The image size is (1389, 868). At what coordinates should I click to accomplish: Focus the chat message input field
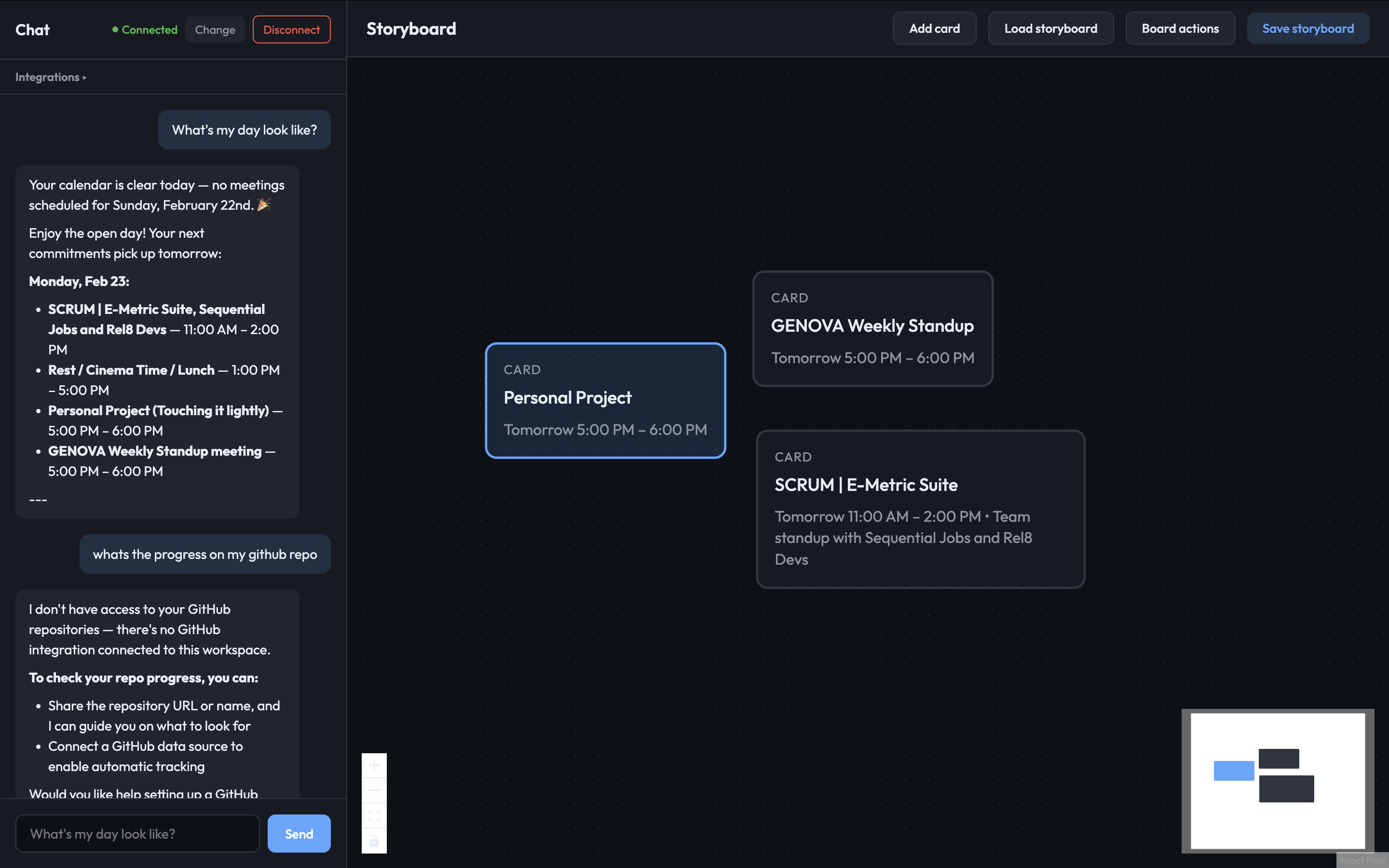point(137,834)
